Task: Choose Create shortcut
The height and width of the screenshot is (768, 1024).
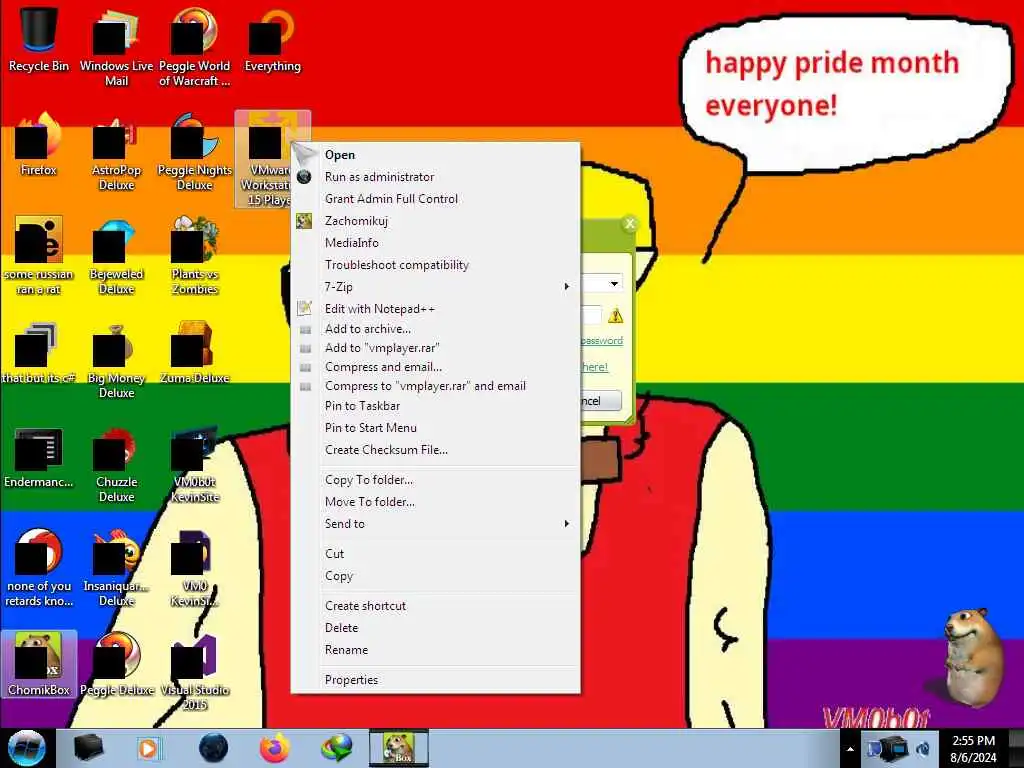Action: [435, 606]
